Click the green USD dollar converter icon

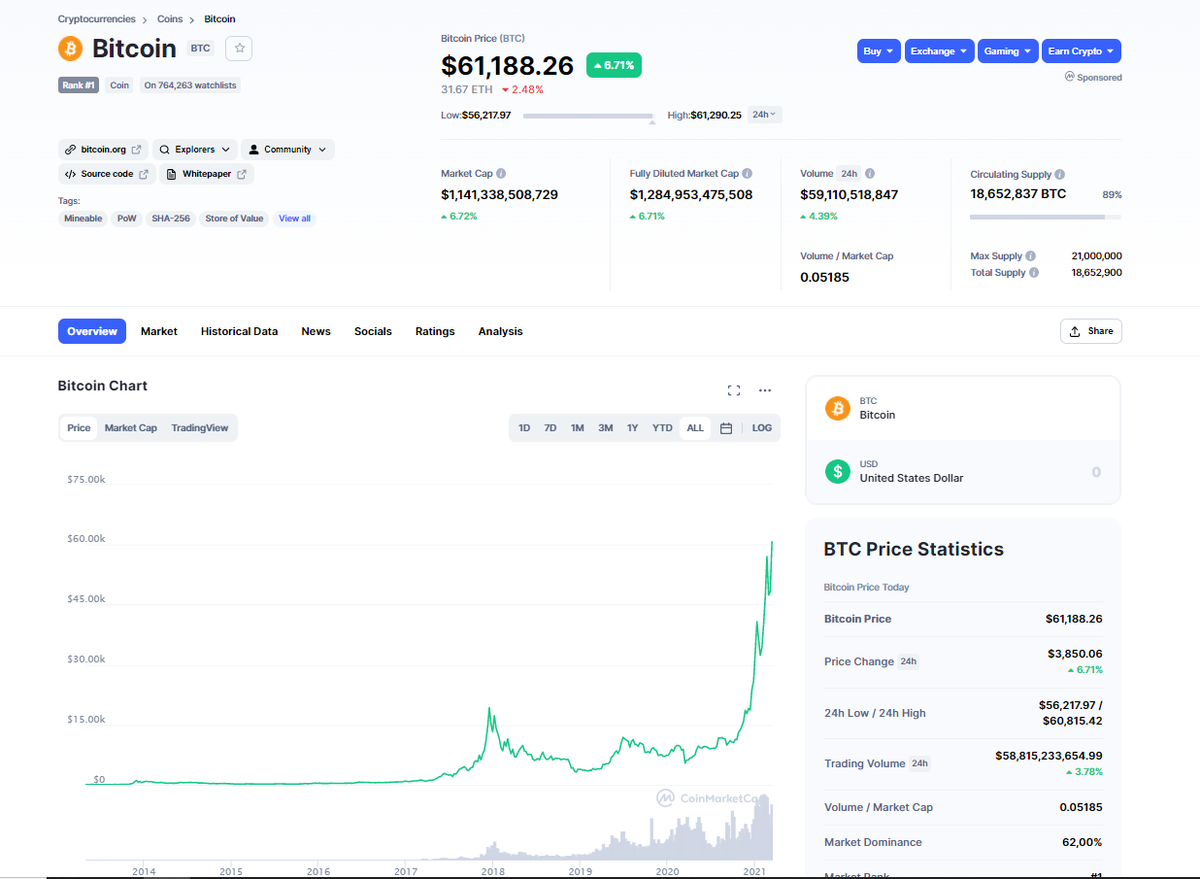[837, 471]
